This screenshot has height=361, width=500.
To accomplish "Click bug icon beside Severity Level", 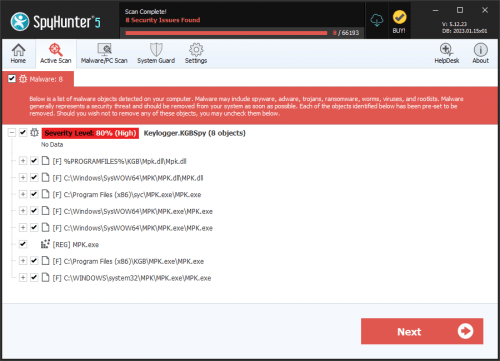I will click(x=34, y=132).
